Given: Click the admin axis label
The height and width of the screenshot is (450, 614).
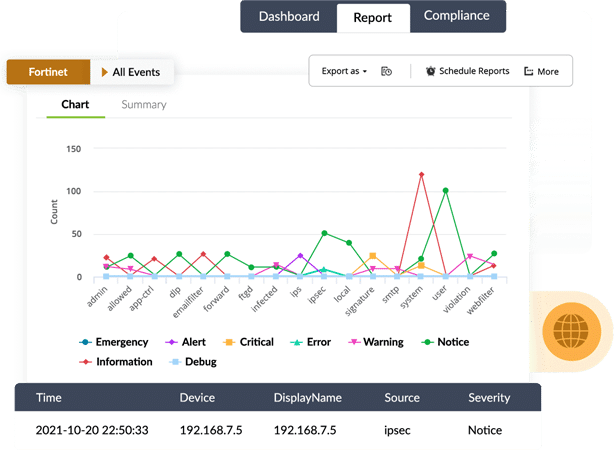Looking at the screenshot, I should coord(96,296).
